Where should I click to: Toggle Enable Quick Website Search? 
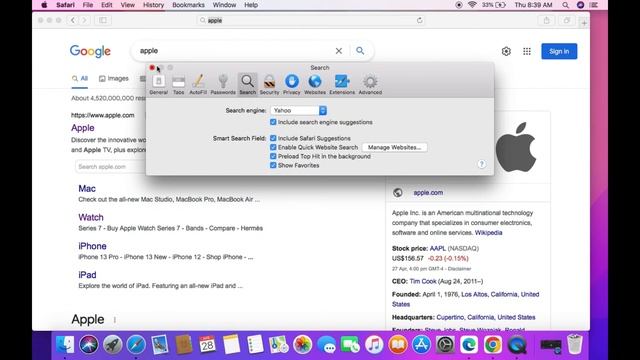pyautogui.click(x=273, y=147)
